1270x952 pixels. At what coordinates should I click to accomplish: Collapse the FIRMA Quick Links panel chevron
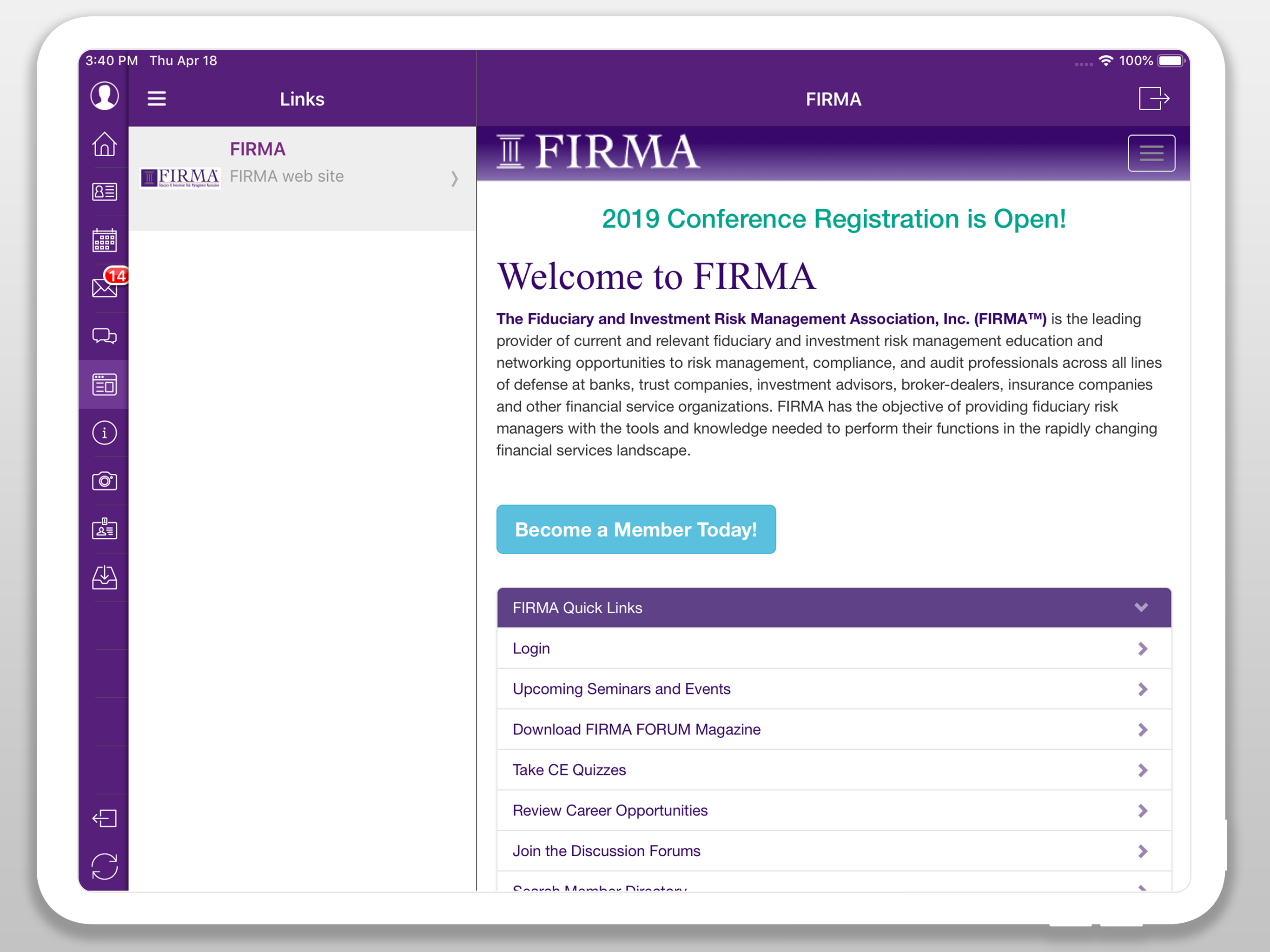[x=1141, y=608]
